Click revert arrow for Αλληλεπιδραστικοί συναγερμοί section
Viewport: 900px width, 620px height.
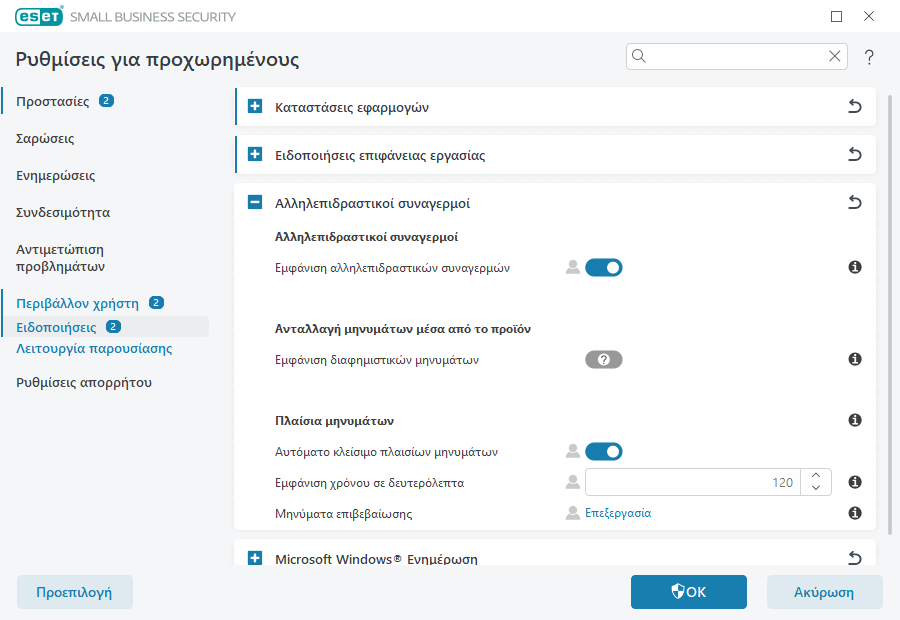tap(855, 203)
